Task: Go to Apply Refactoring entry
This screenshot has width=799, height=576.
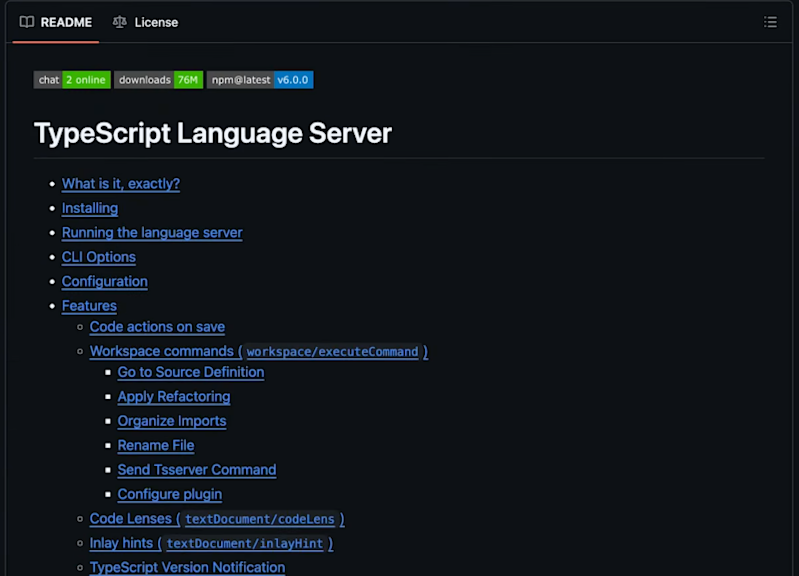Action: coord(174,397)
